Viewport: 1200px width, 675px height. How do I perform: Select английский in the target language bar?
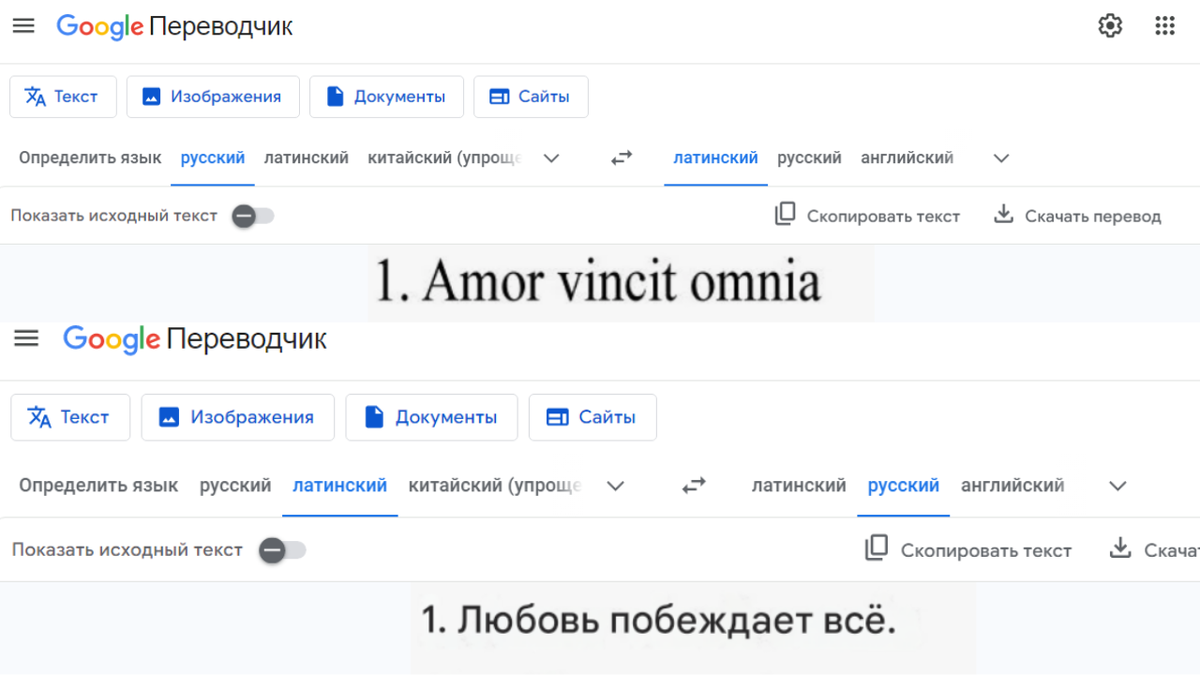906,158
